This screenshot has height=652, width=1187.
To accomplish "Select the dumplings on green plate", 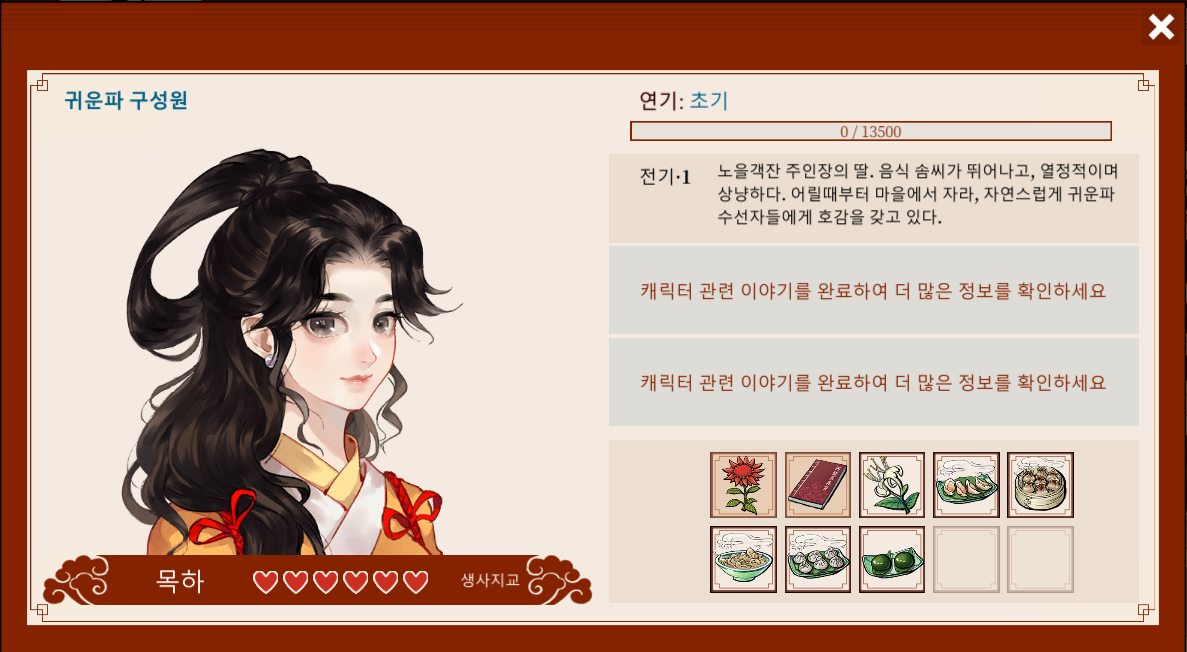I will click(x=966, y=485).
